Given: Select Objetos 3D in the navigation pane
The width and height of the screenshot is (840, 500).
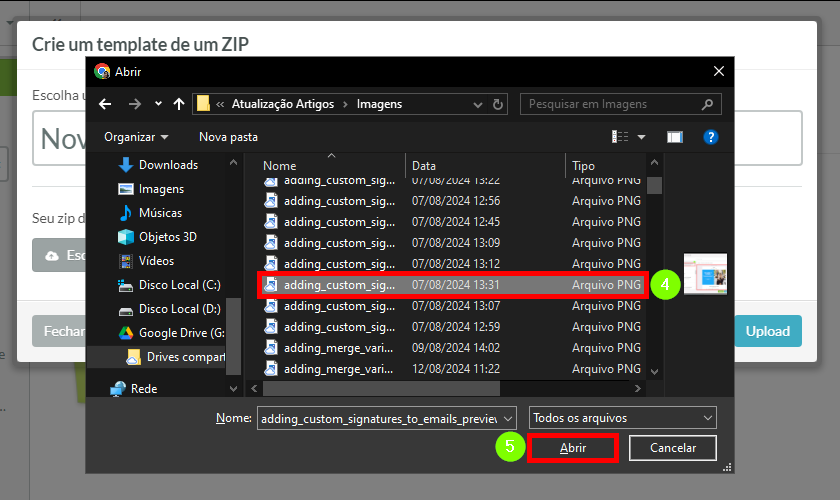Looking at the screenshot, I should pyautogui.click(x=158, y=237).
